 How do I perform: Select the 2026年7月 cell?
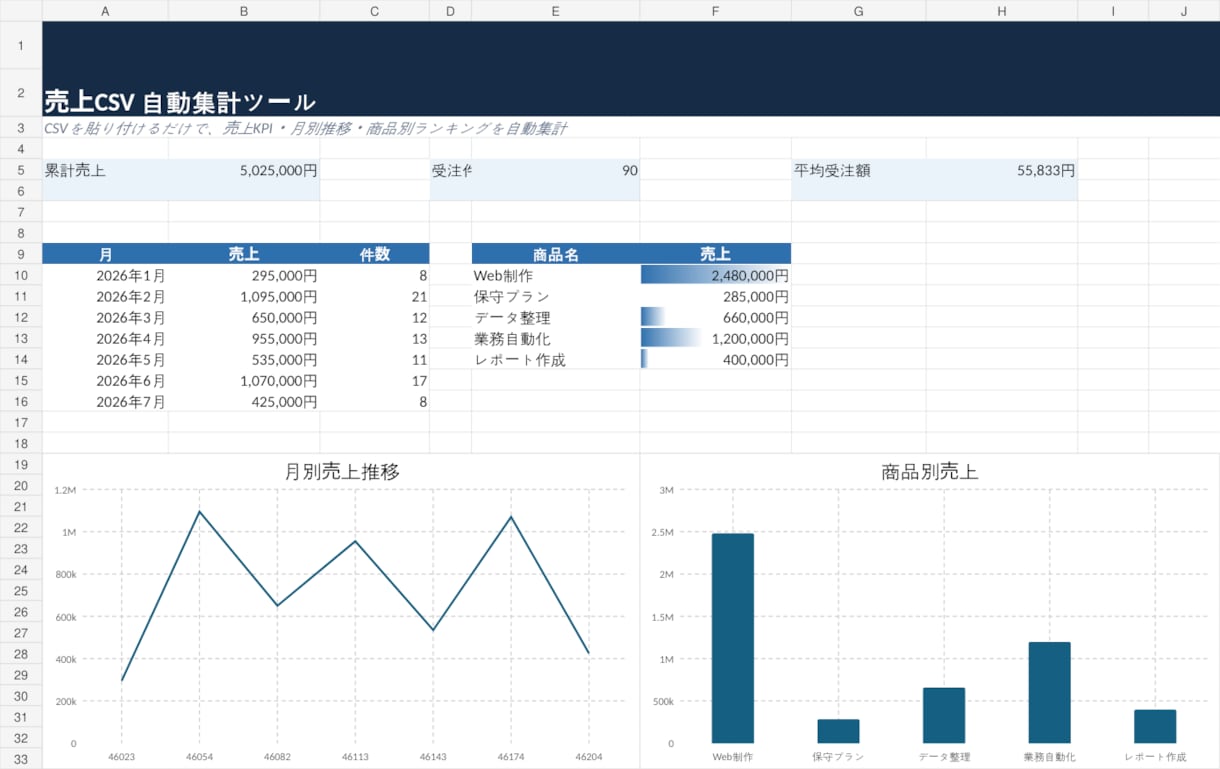[105, 401]
